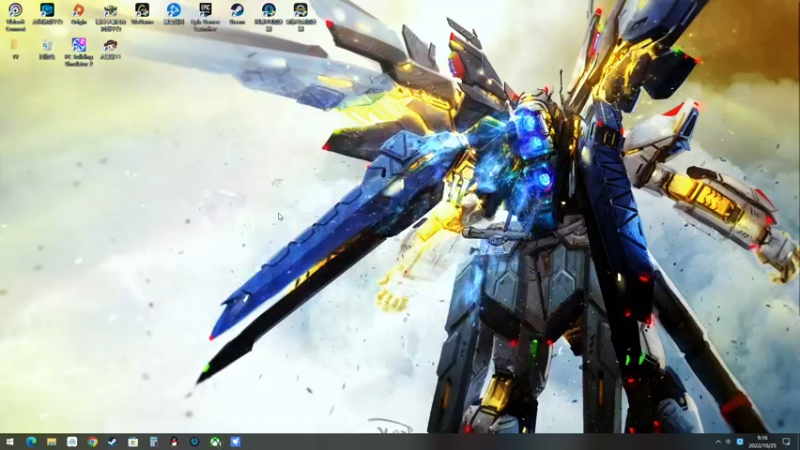Show hidden system tray icons

[x=718, y=442]
